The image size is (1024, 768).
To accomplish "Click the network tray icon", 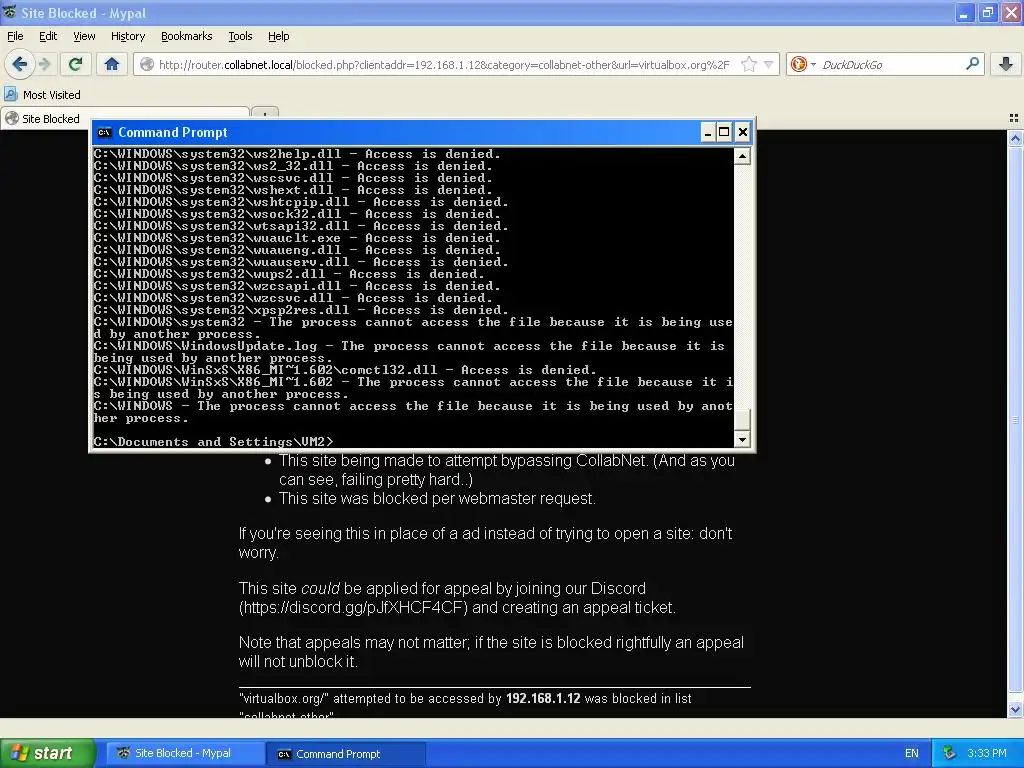I will coord(949,753).
